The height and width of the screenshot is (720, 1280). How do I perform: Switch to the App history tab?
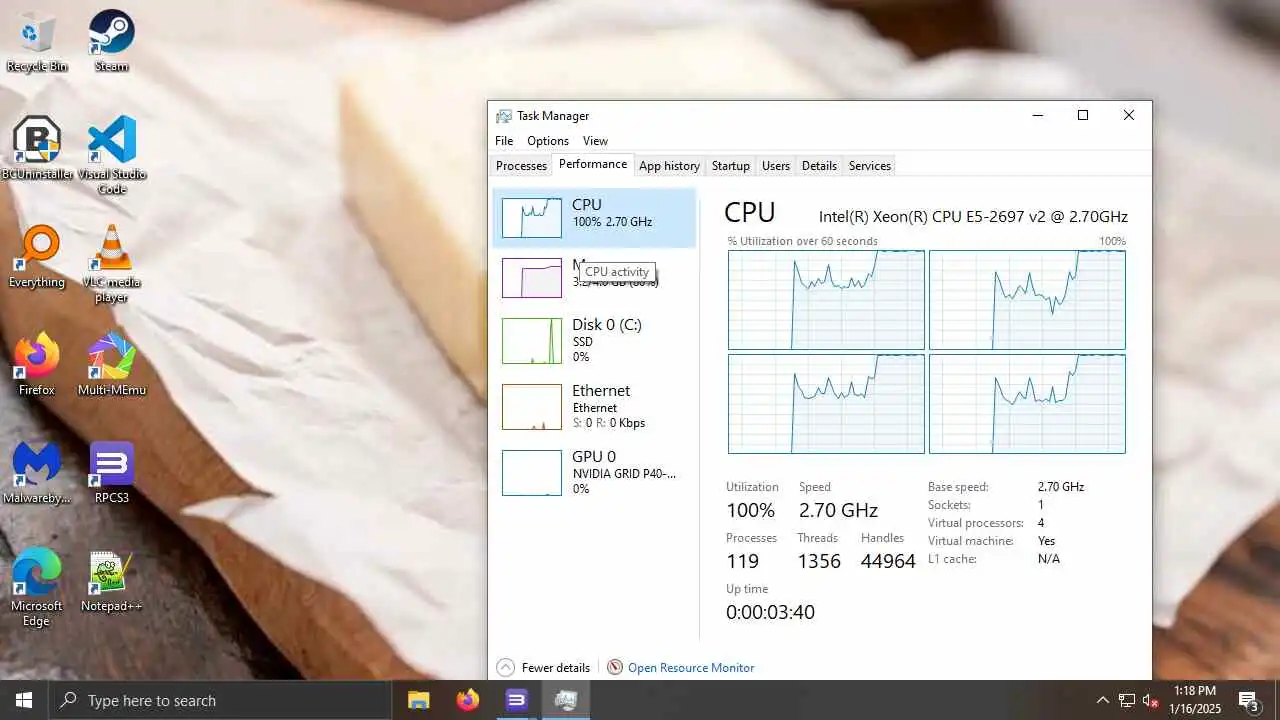point(669,166)
